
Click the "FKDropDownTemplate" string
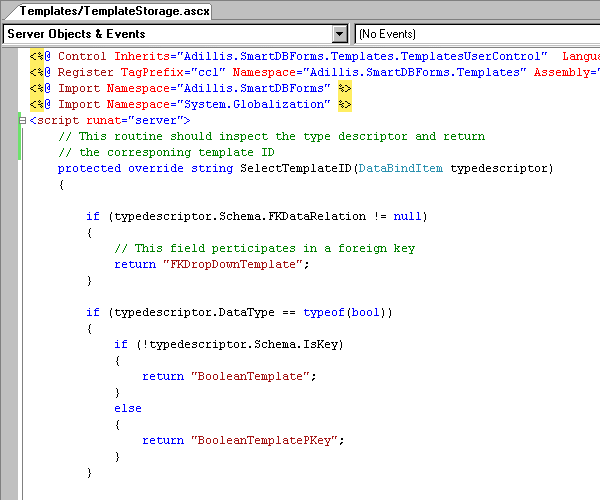pyautogui.click(x=233, y=264)
